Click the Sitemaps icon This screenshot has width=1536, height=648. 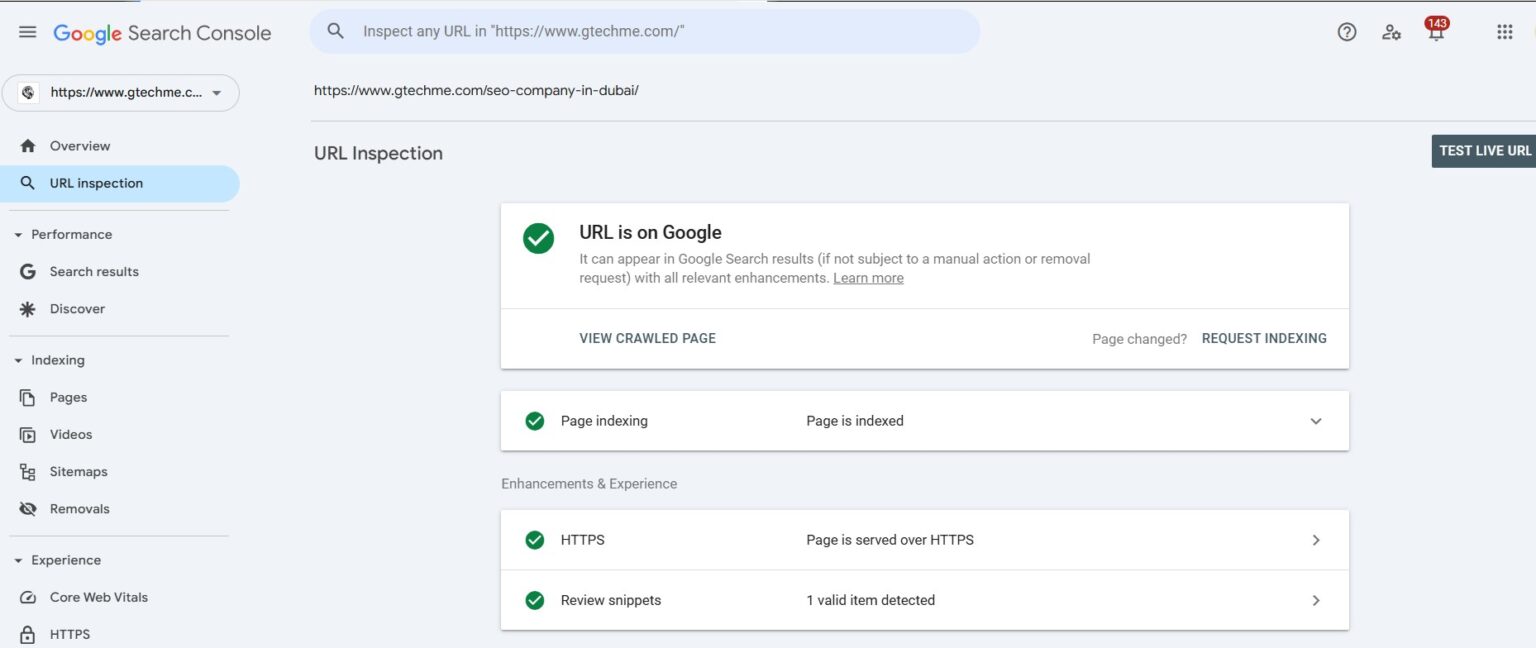pyautogui.click(x=27, y=470)
